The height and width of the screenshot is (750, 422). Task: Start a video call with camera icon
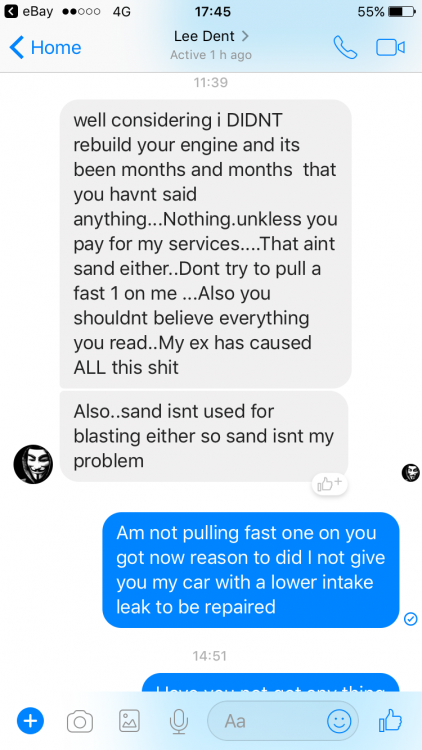[390, 47]
